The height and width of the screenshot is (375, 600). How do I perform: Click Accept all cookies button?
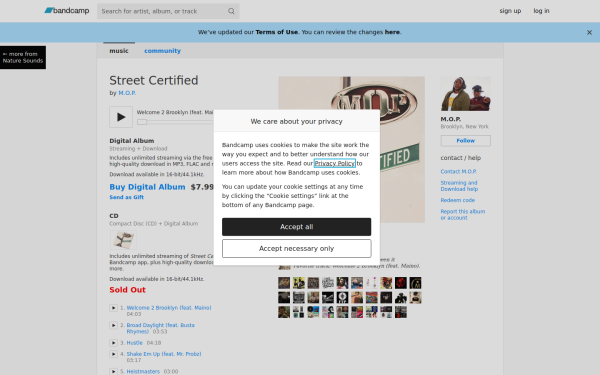click(x=297, y=227)
